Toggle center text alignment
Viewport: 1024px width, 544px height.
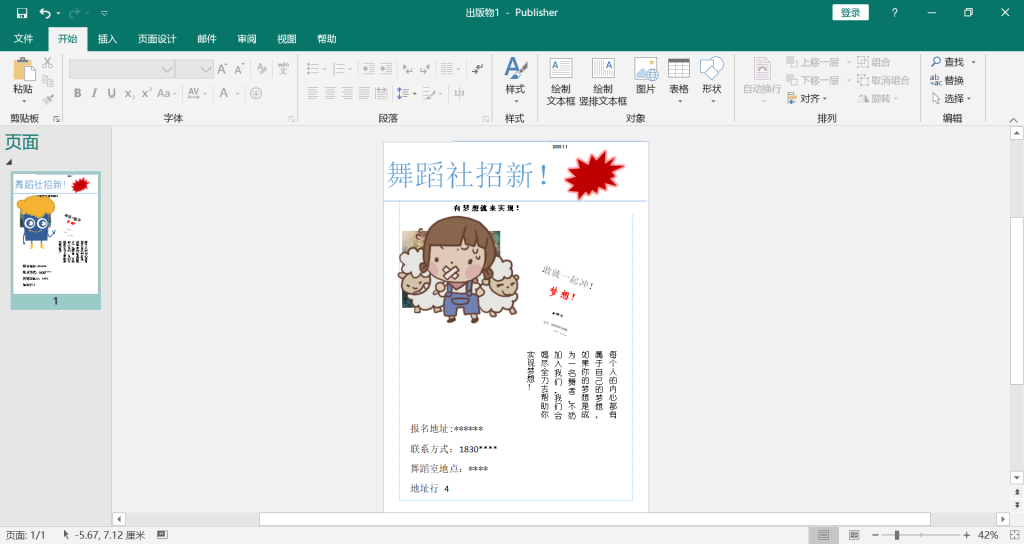330,93
